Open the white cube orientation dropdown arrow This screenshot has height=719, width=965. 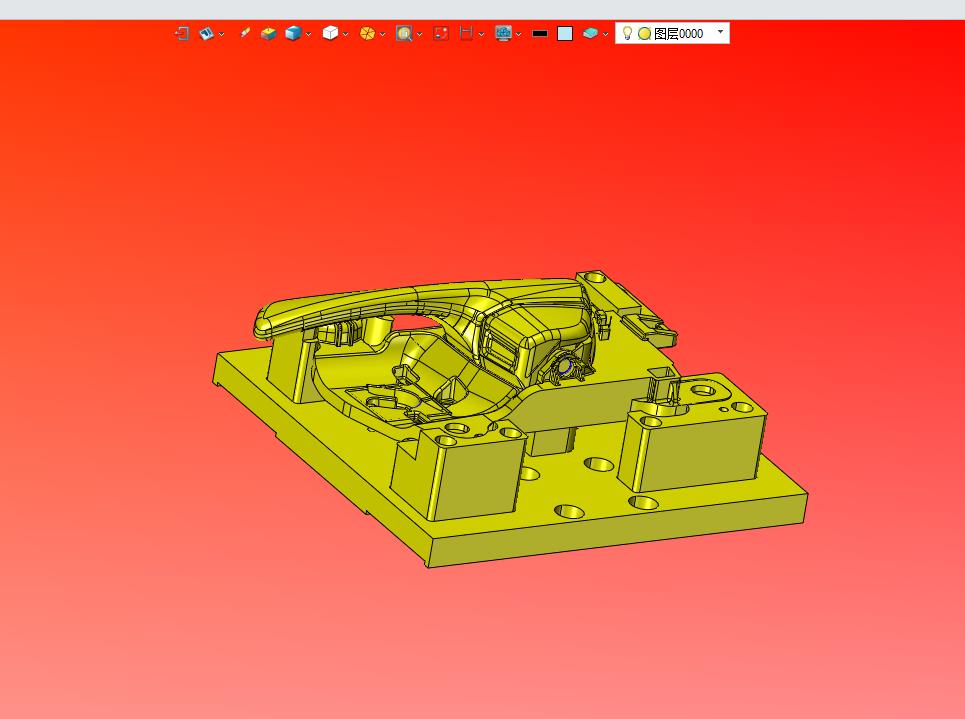click(345, 34)
